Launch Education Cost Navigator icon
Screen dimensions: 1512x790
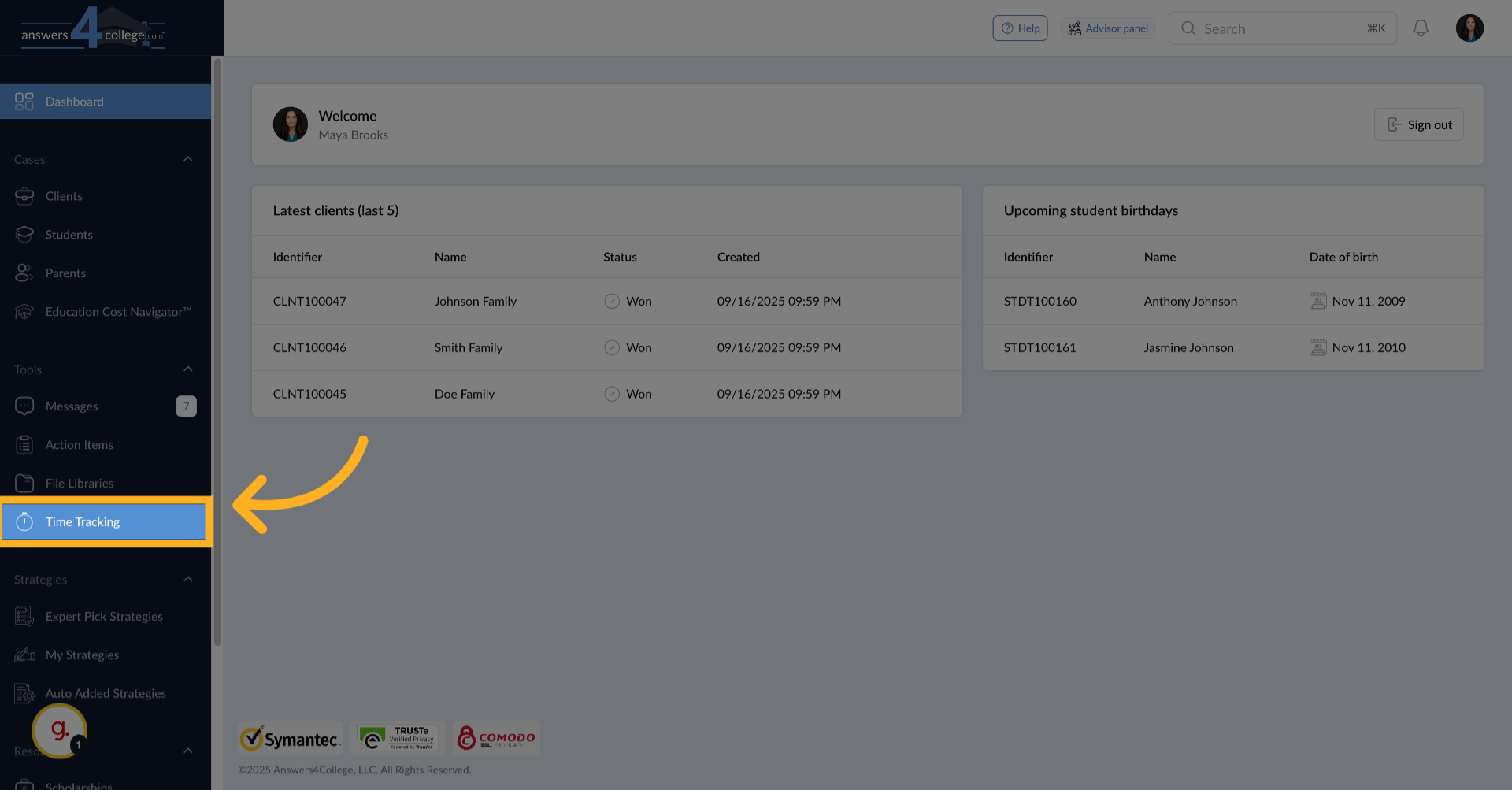pyautogui.click(x=24, y=311)
